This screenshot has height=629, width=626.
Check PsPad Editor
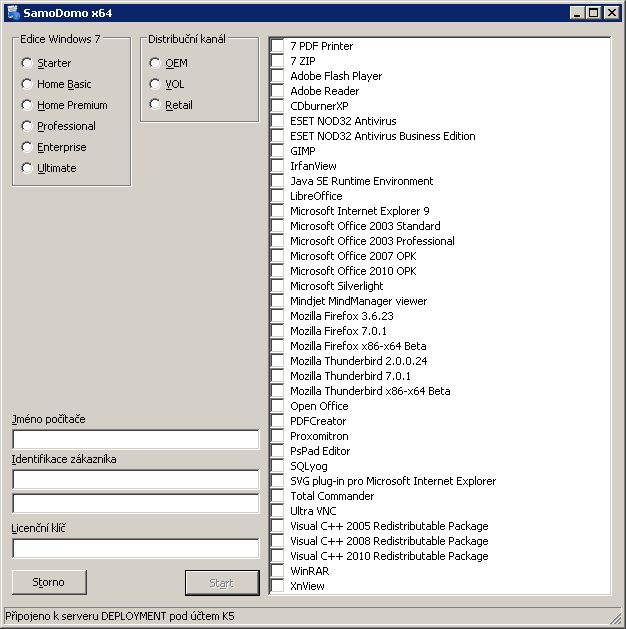click(x=277, y=451)
